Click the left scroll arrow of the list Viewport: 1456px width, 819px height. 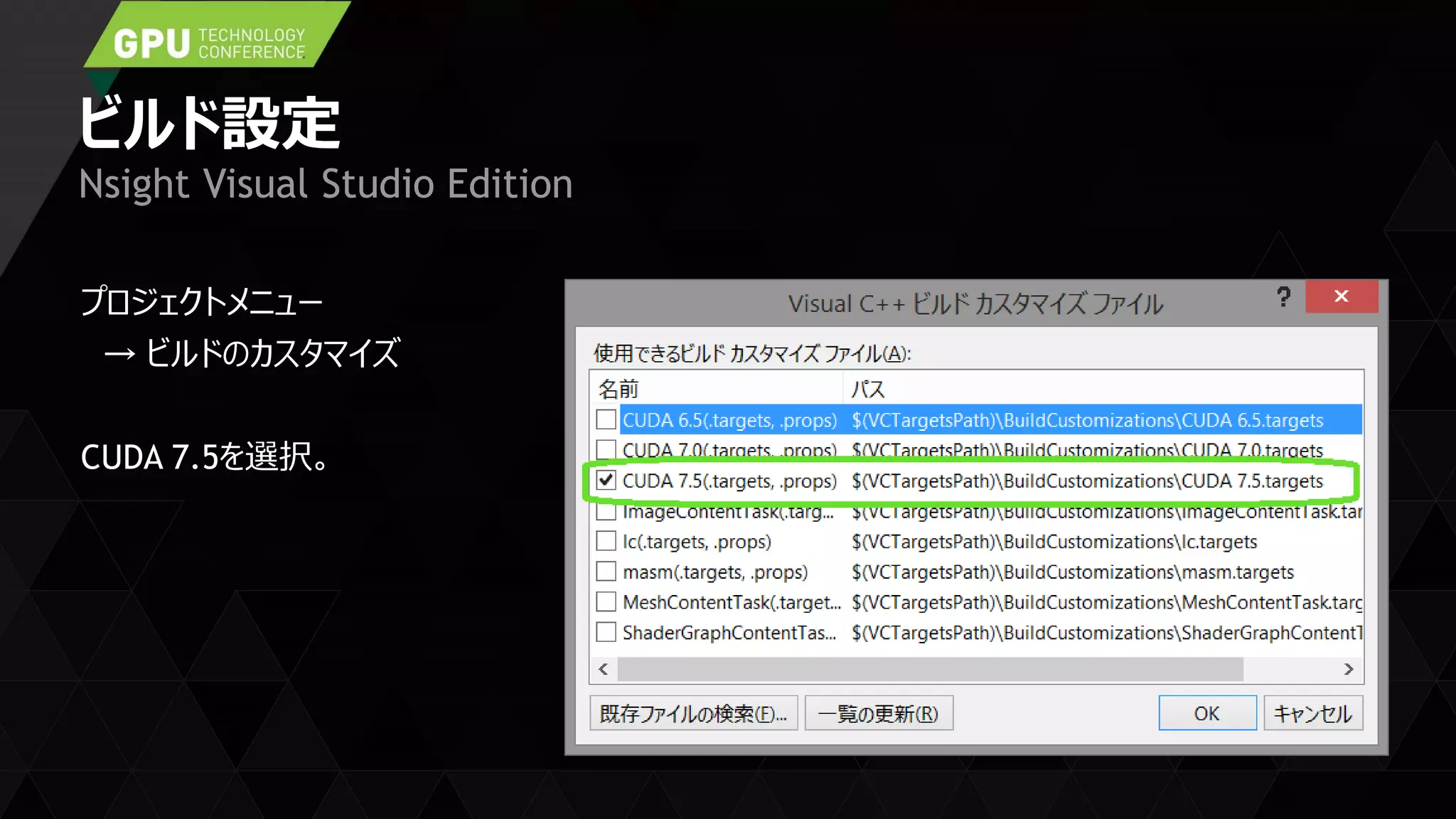point(604,669)
